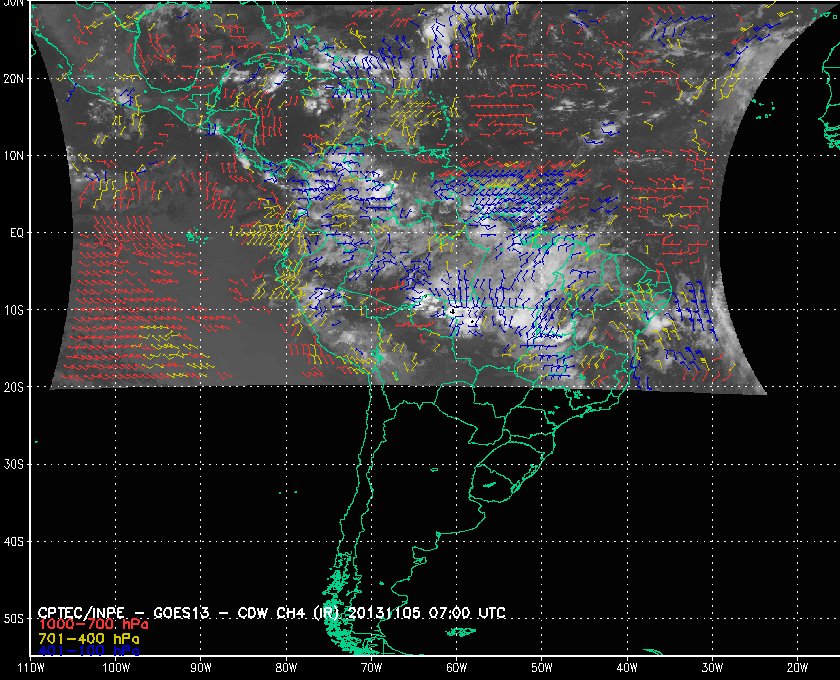Click the 60W longitude label
Screen dimensions: 840x680
pos(456,668)
